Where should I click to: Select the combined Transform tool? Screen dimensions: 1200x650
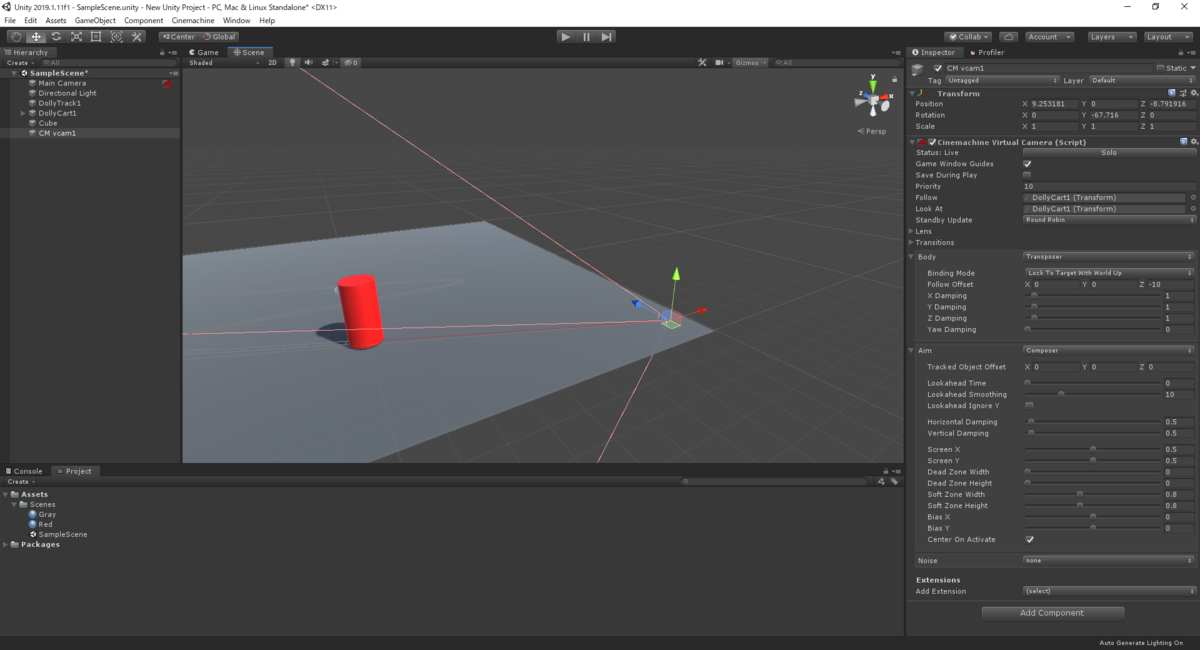click(x=116, y=37)
